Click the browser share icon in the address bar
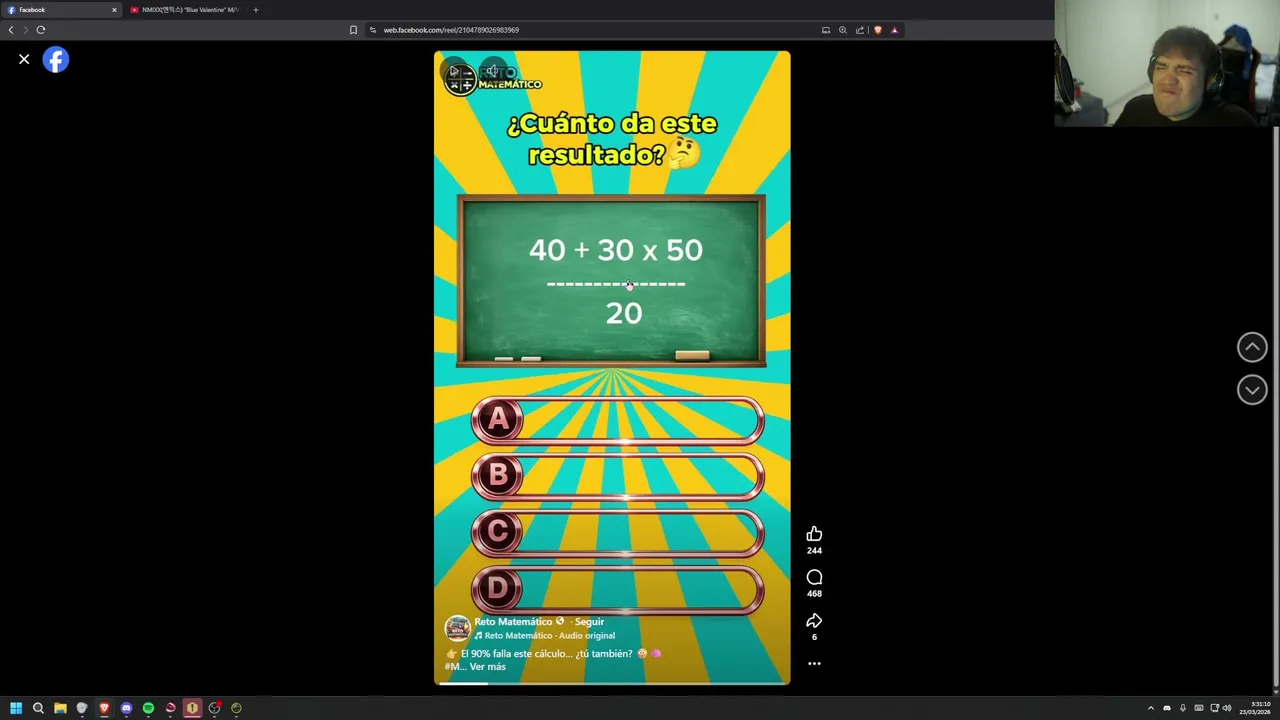Viewport: 1280px width, 720px height. (860, 30)
